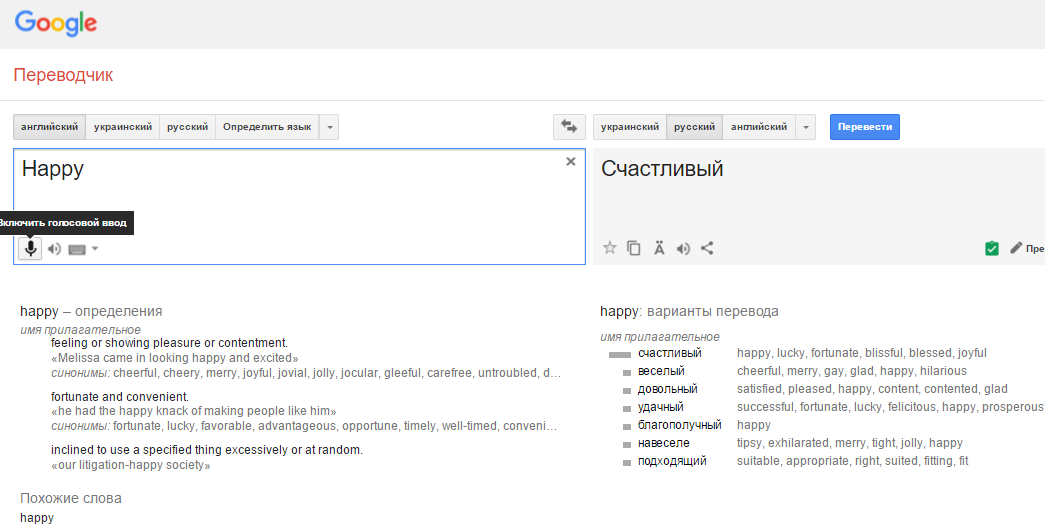1045x526 pixels.
Task: Show transliteration of the translation
Action: pos(659,248)
